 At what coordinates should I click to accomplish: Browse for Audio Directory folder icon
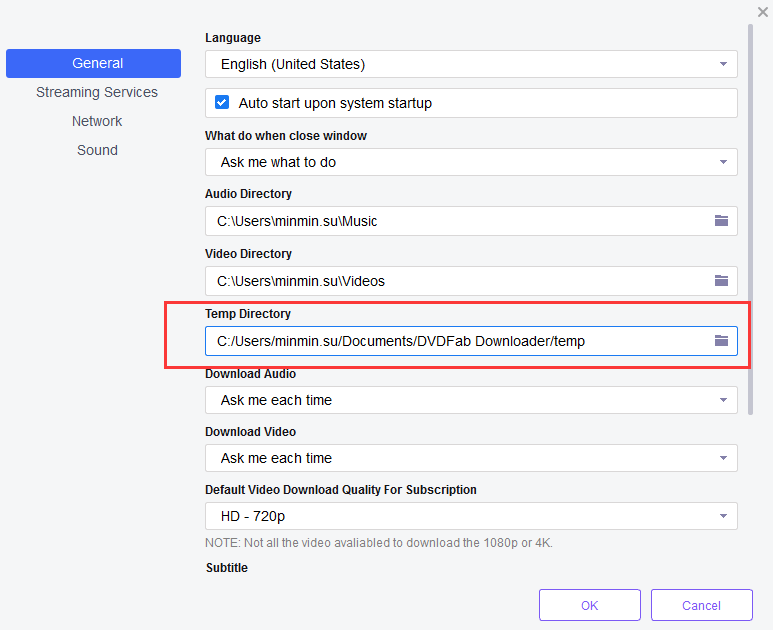[x=721, y=221]
